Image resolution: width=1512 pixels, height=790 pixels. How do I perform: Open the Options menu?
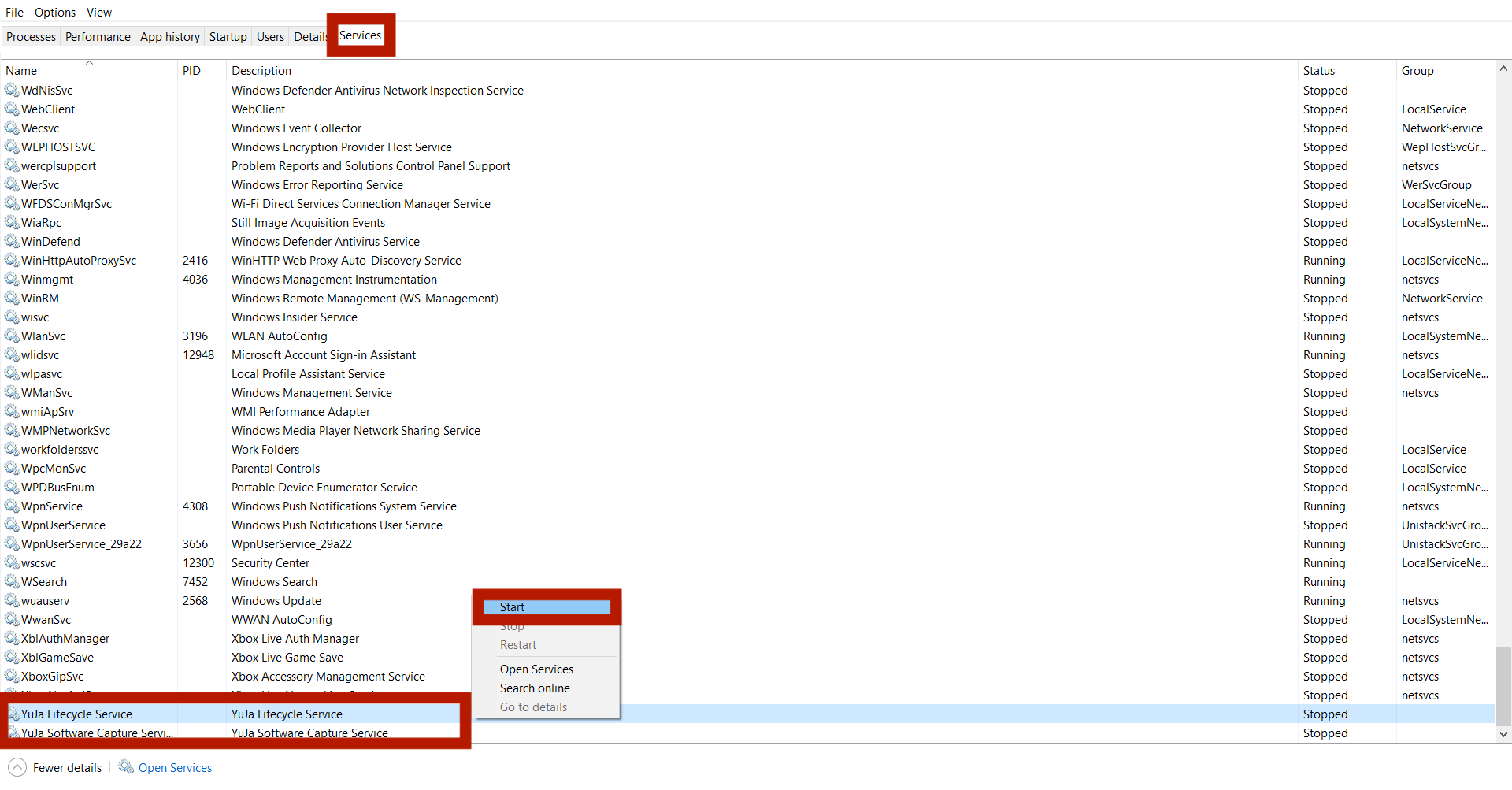point(55,13)
